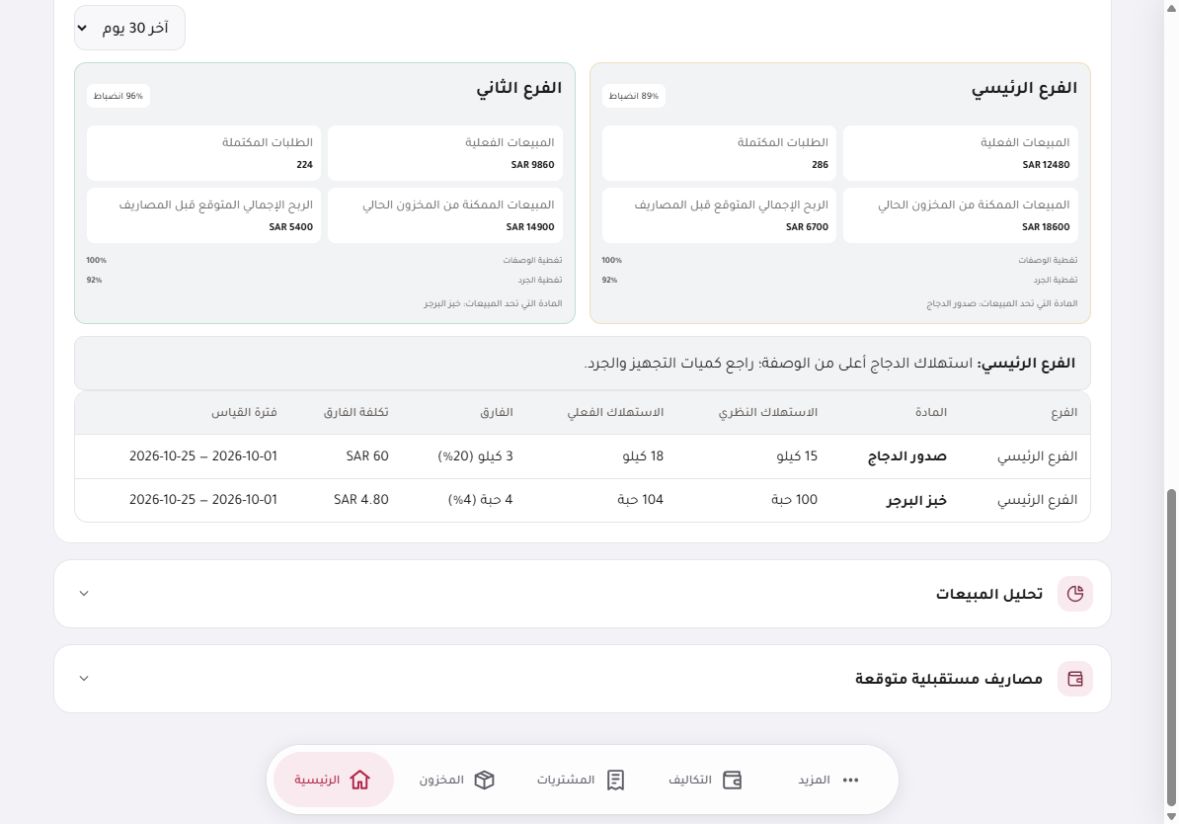Click second branch الطلبات المكتملة 224 tile
The width and height of the screenshot is (1179, 824).
pyautogui.click(x=204, y=153)
